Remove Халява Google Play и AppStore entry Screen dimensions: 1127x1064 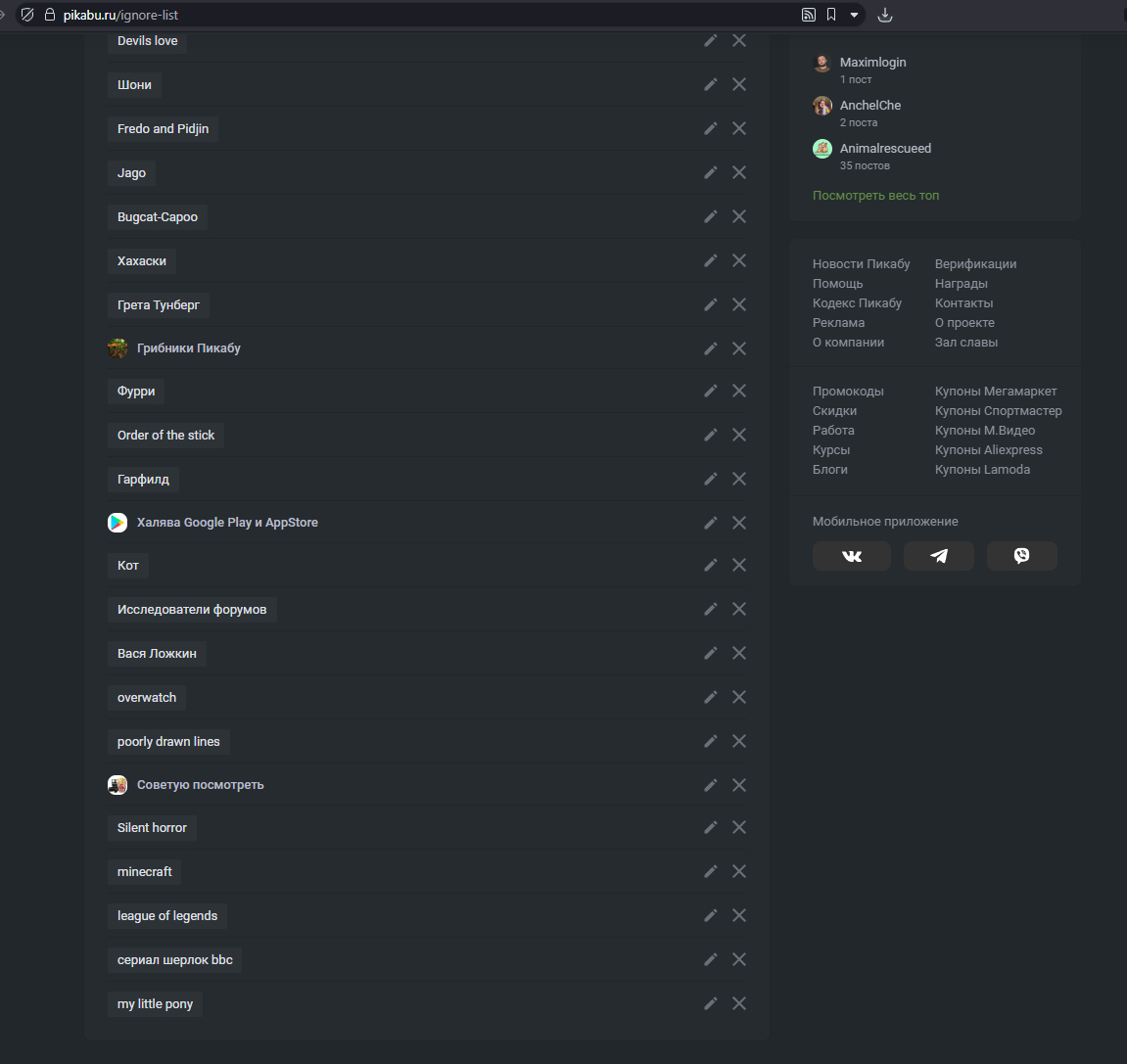pyautogui.click(x=739, y=523)
